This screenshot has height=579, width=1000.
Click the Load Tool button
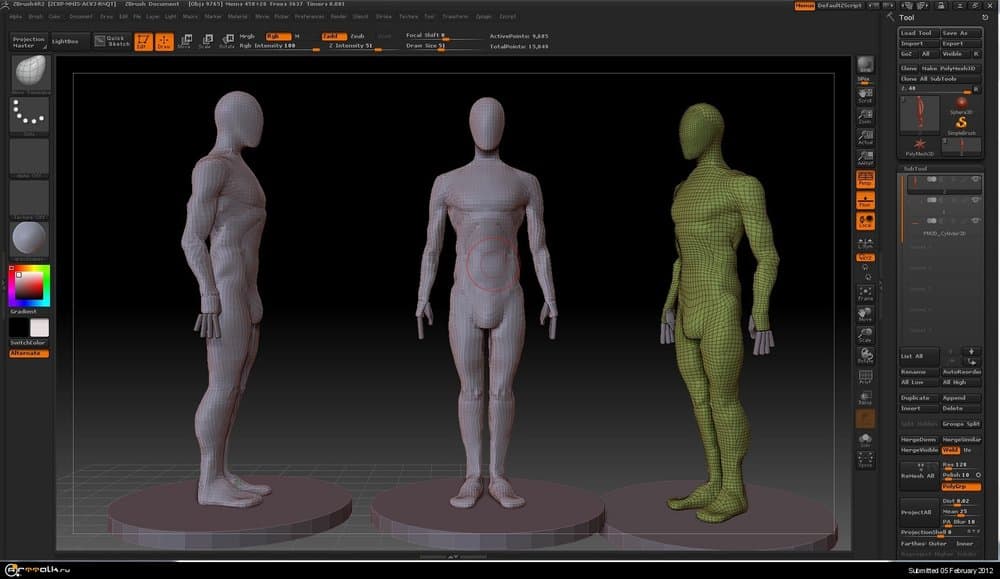pos(918,33)
